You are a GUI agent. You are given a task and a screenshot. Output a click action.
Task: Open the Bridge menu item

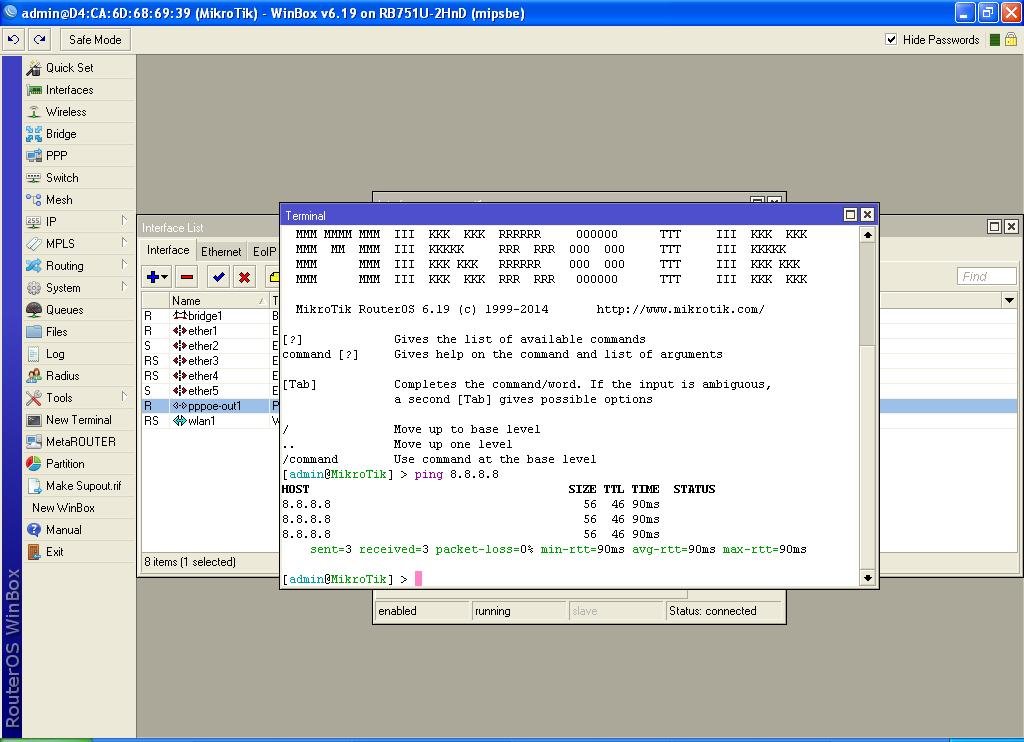click(78, 134)
